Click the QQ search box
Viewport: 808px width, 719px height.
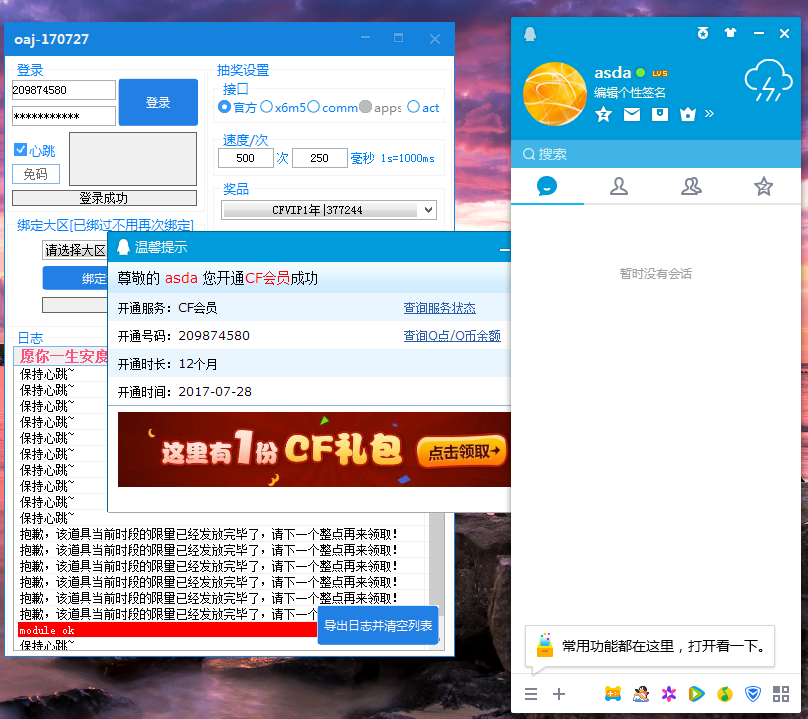coord(655,154)
